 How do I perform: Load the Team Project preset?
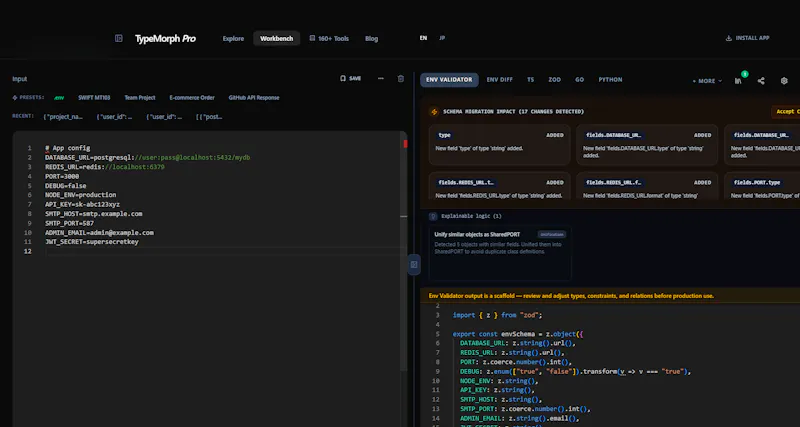pos(140,97)
